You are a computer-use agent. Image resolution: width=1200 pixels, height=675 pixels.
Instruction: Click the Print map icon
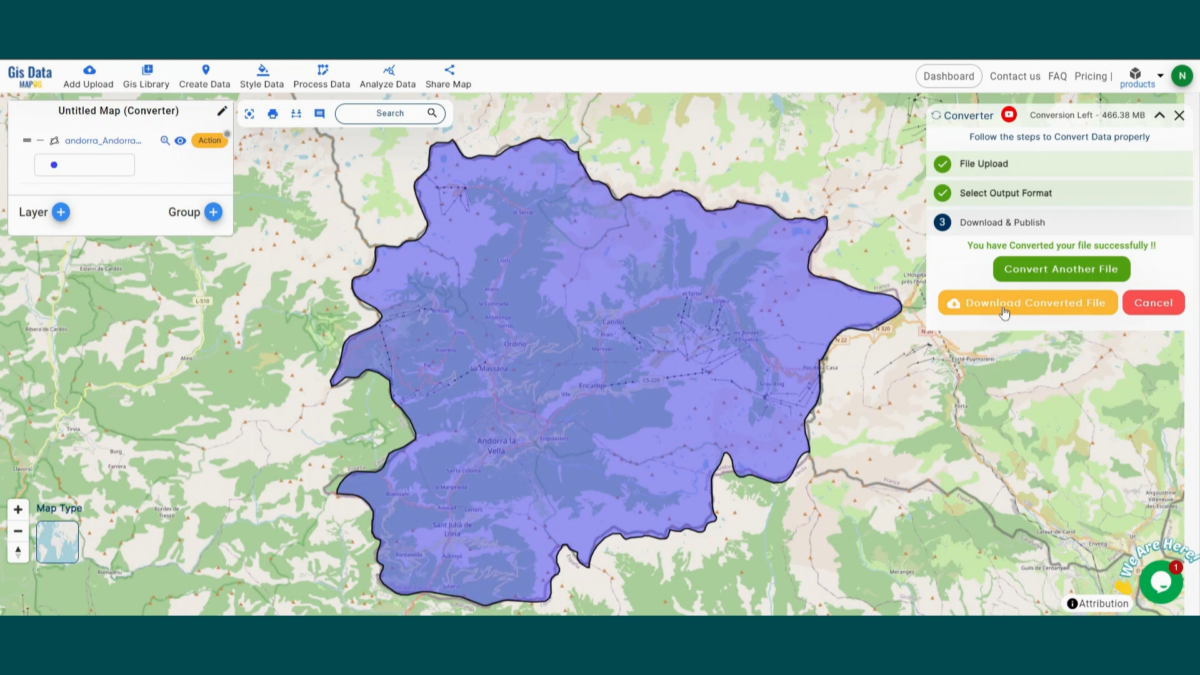point(272,113)
